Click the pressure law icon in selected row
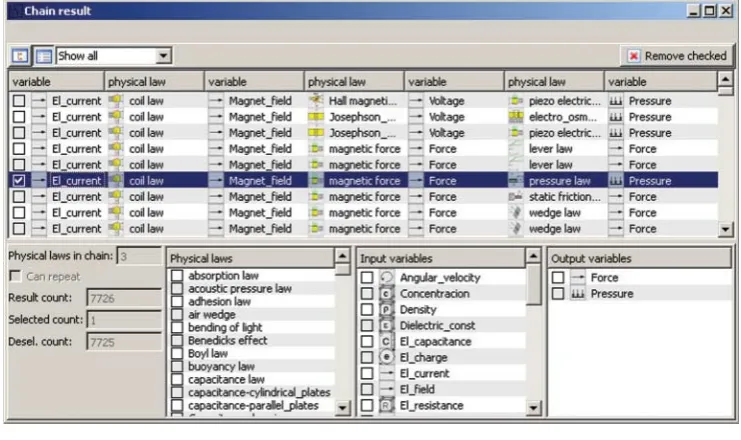Screen dimensions: 741x440 [516, 181]
